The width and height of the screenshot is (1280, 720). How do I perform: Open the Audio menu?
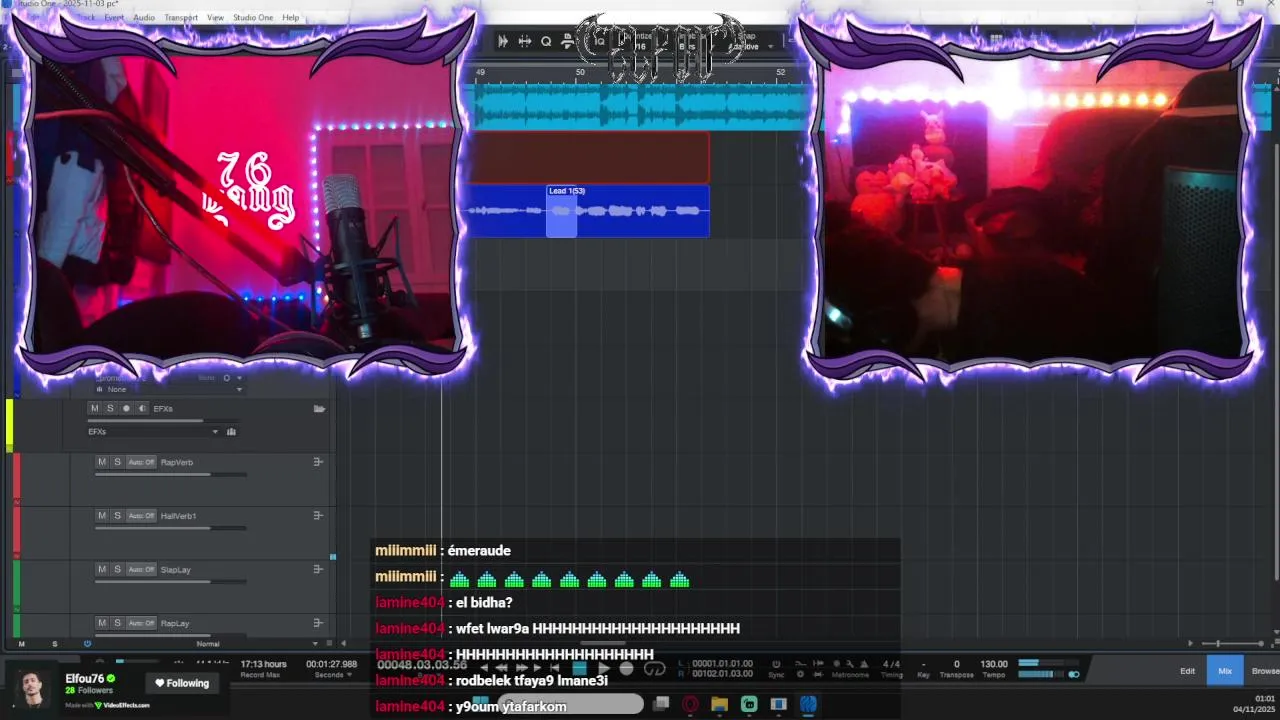[x=144, y=17]
